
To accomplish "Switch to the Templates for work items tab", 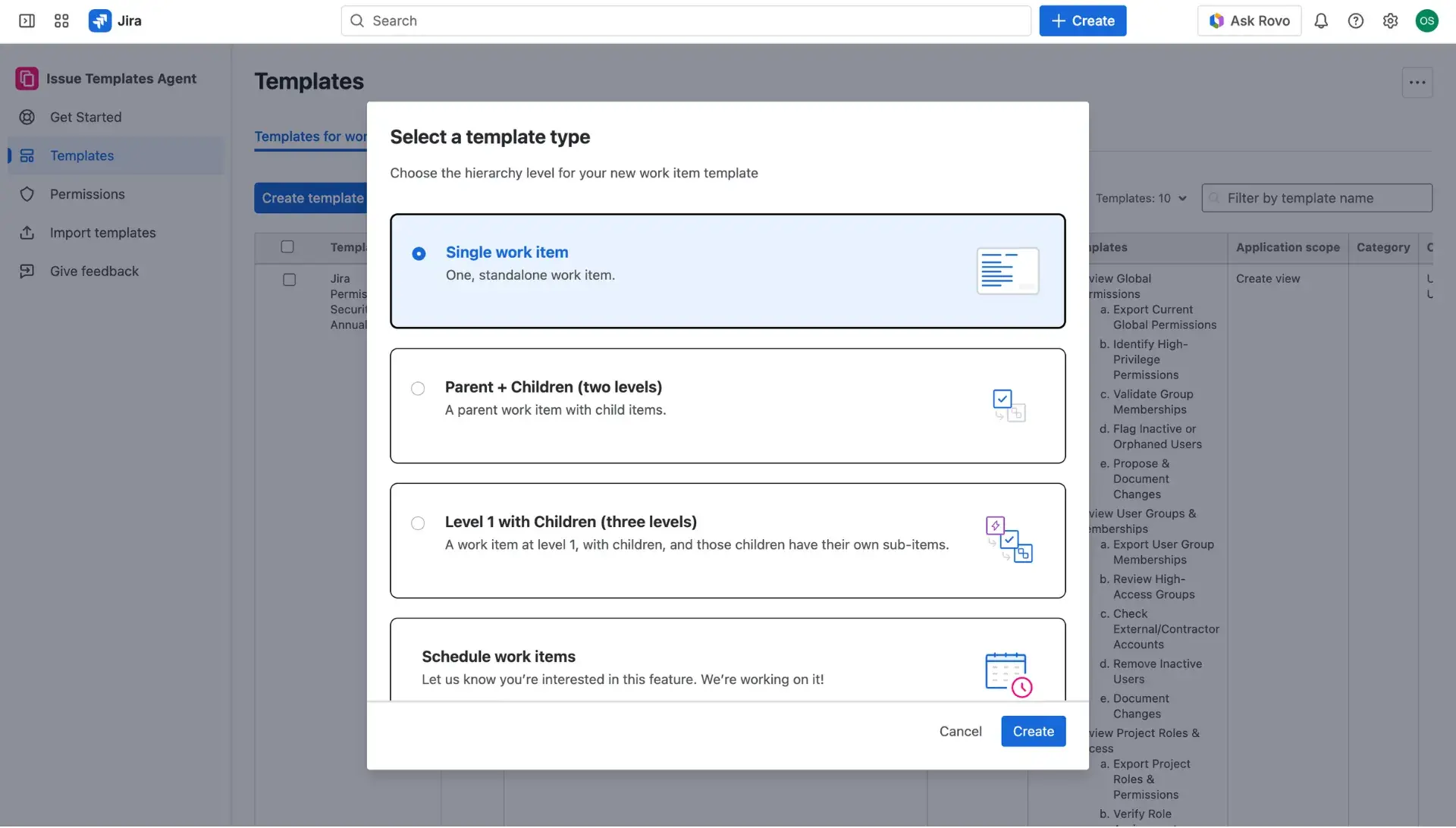I will pyautogui.click(x=312, y=136).
